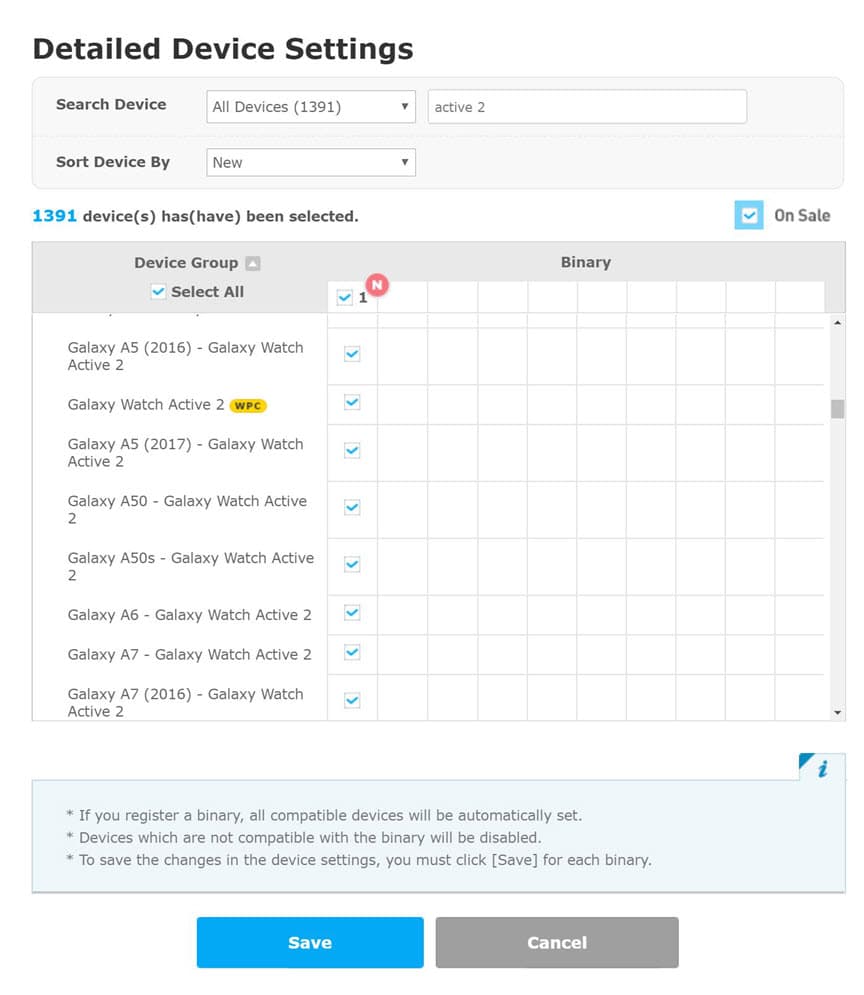Uncheck Galaxy A50 - Galaxy Watch Active 2 checkbox
864x995 pixels.
pos(352,508)
